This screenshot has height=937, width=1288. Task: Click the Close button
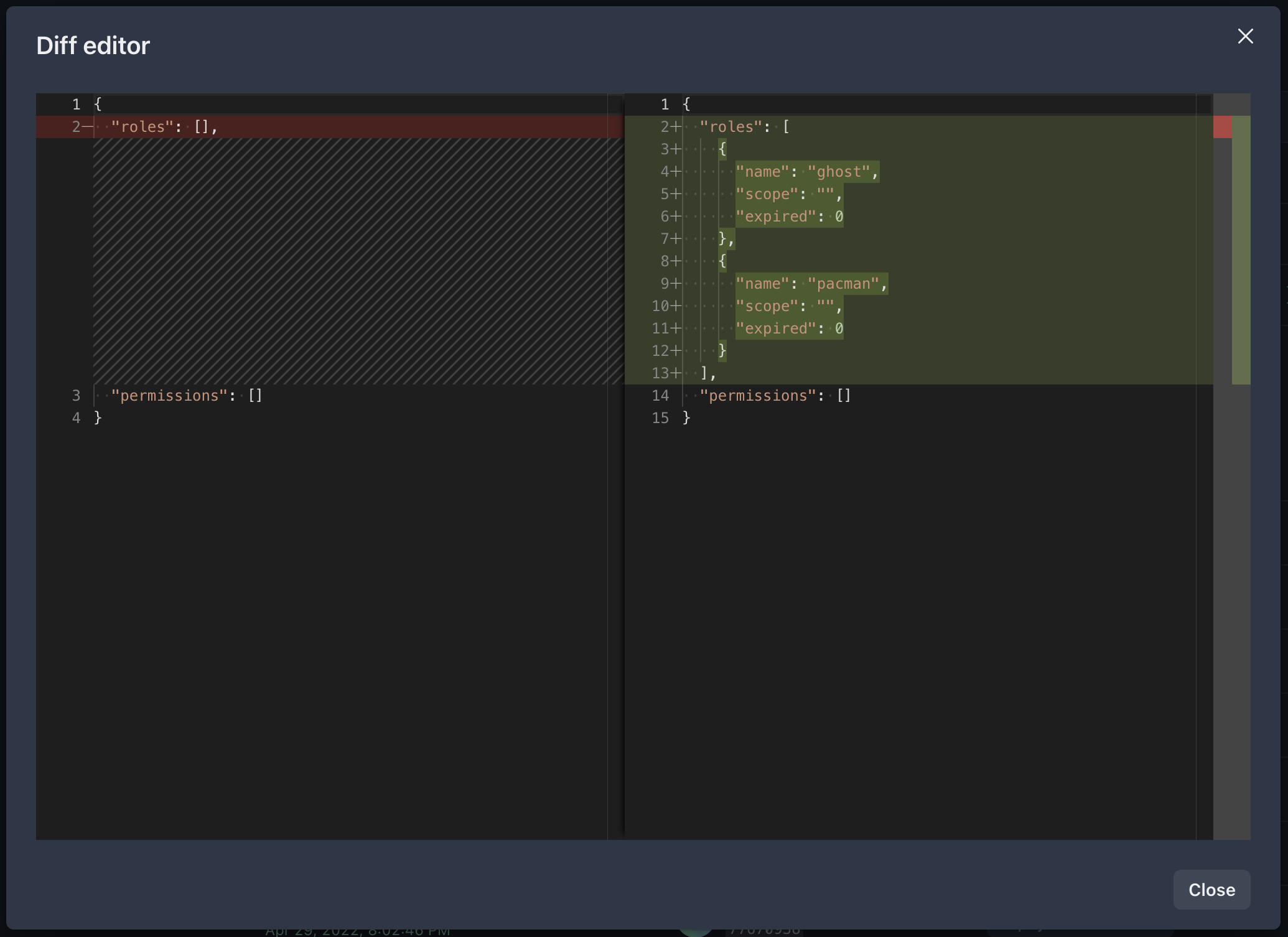click(x=1211, y=890)
